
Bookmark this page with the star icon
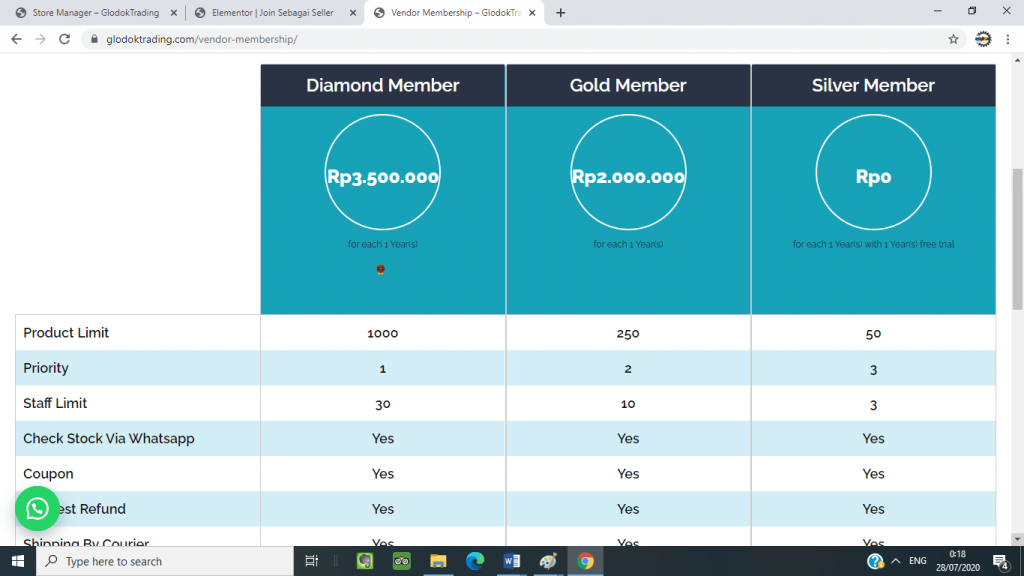pyautogui.click(x=953, y=39)
